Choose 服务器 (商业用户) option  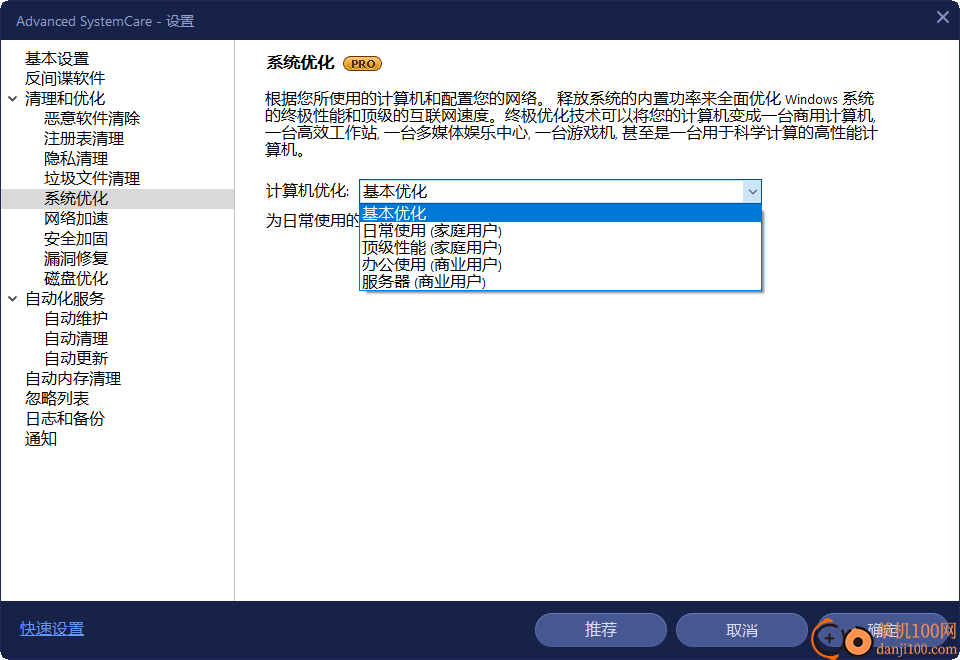click(560, 282)
